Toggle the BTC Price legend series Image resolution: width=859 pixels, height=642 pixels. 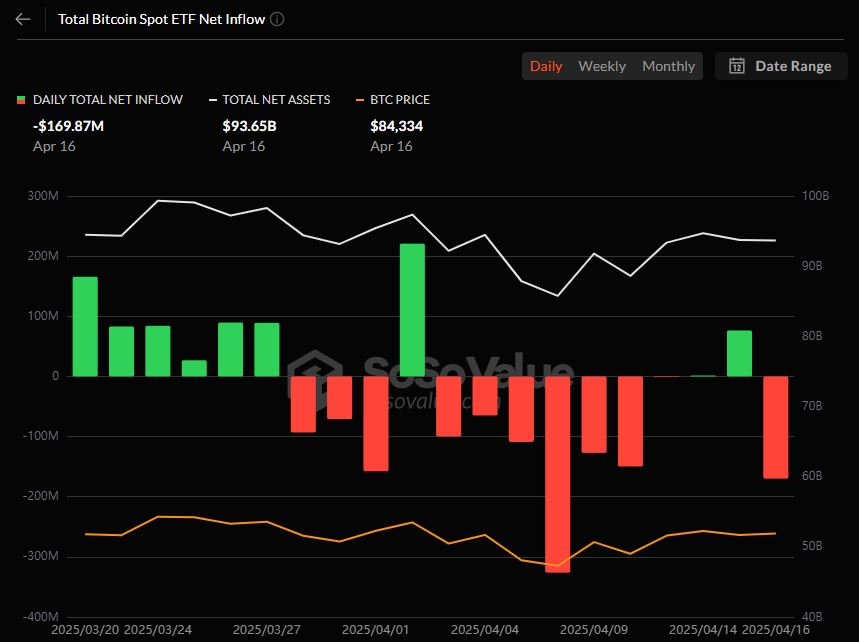tap(393, 100)
